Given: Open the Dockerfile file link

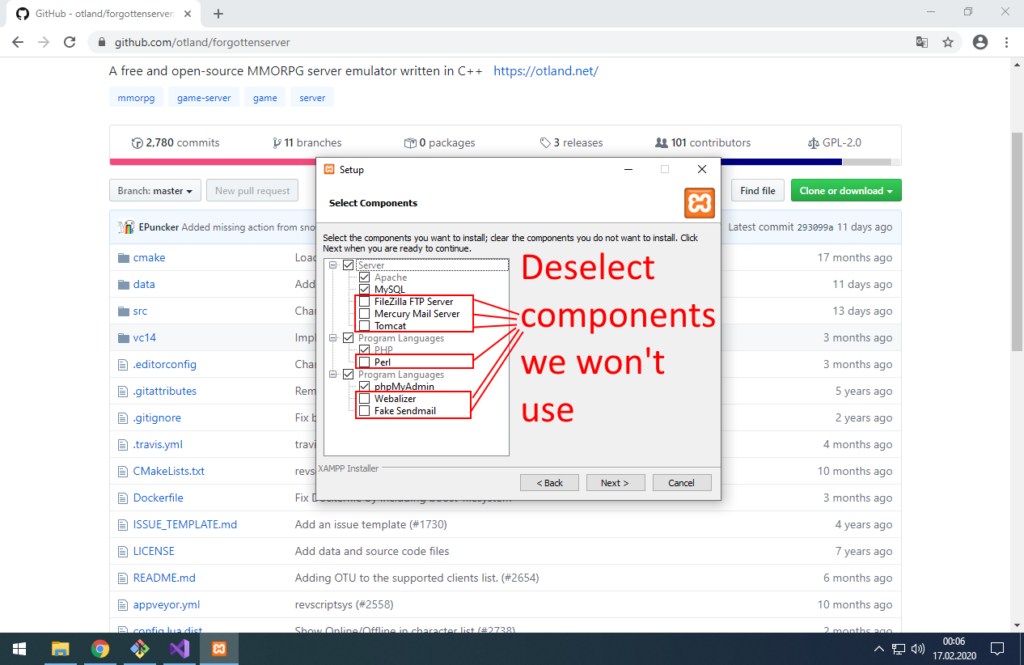Looking at the screenshot, I should 158,498.
